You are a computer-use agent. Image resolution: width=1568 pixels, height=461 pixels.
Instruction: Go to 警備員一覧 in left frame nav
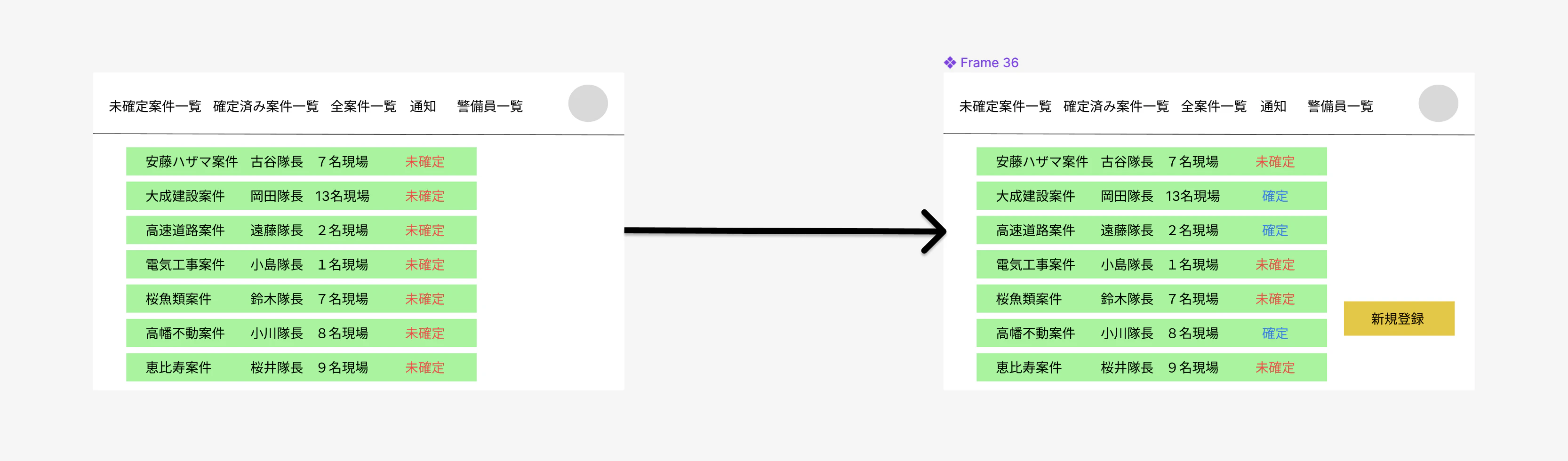point(489,106)
